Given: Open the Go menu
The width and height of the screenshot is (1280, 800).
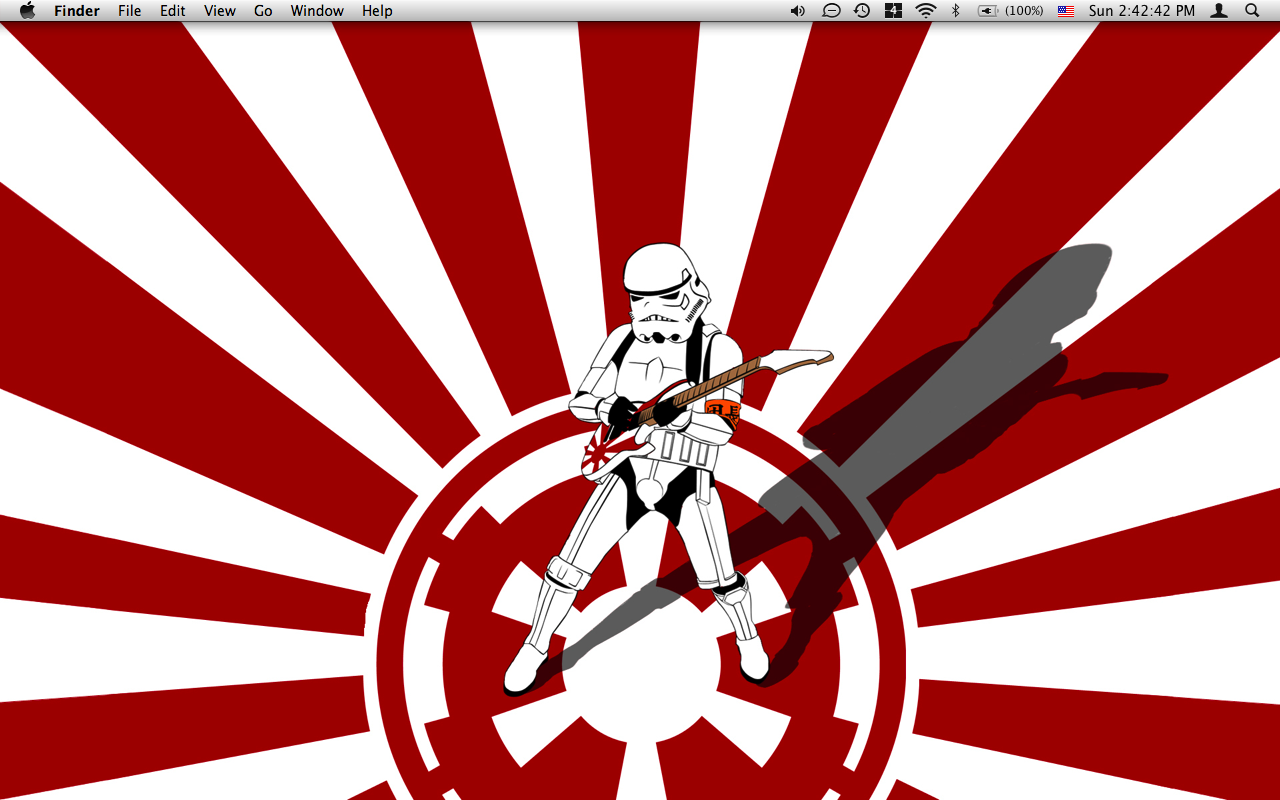Looking at the screenshot, I should (263, 11).
